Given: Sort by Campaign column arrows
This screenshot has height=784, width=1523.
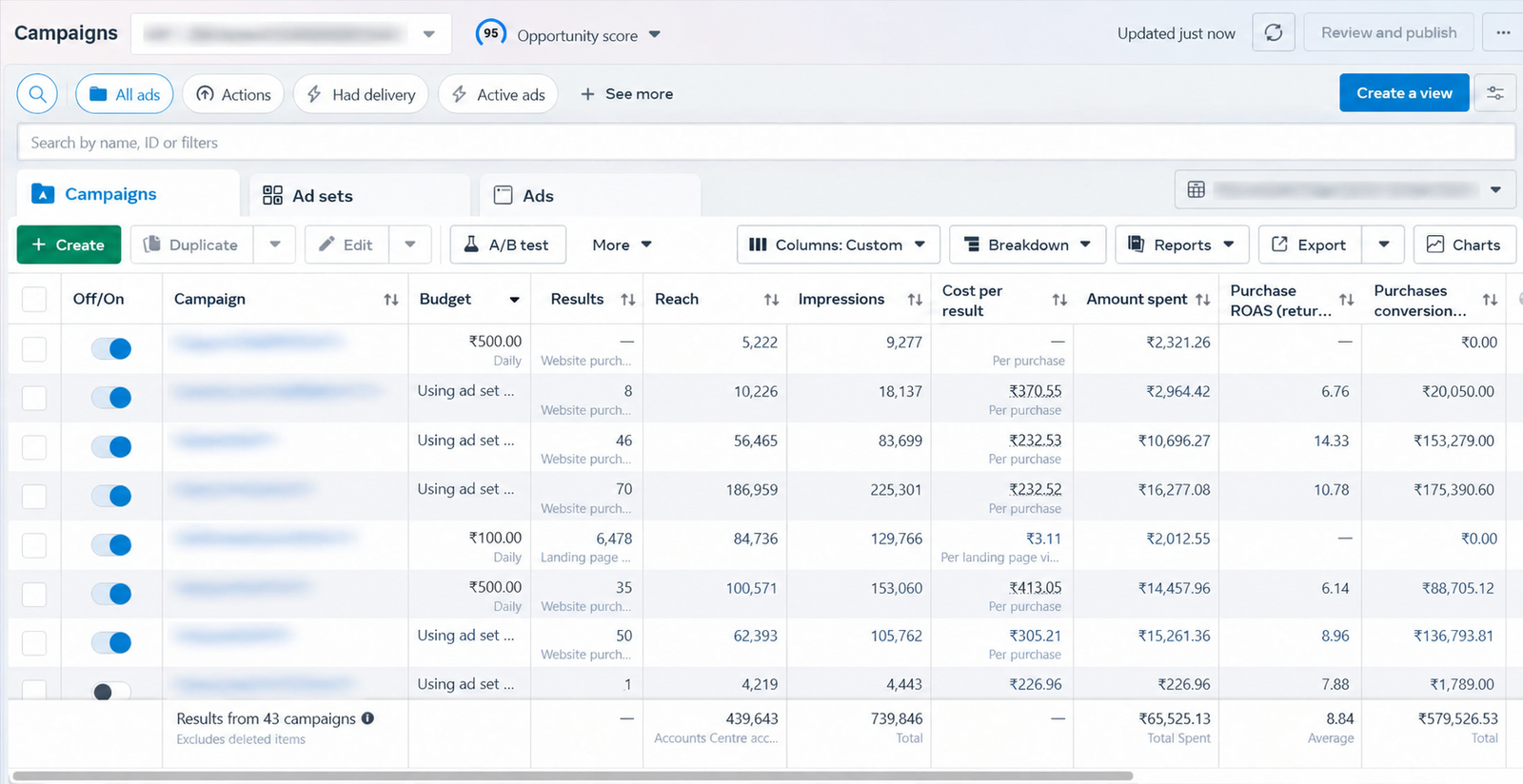Looking at the screenshot, I should 391,300.
